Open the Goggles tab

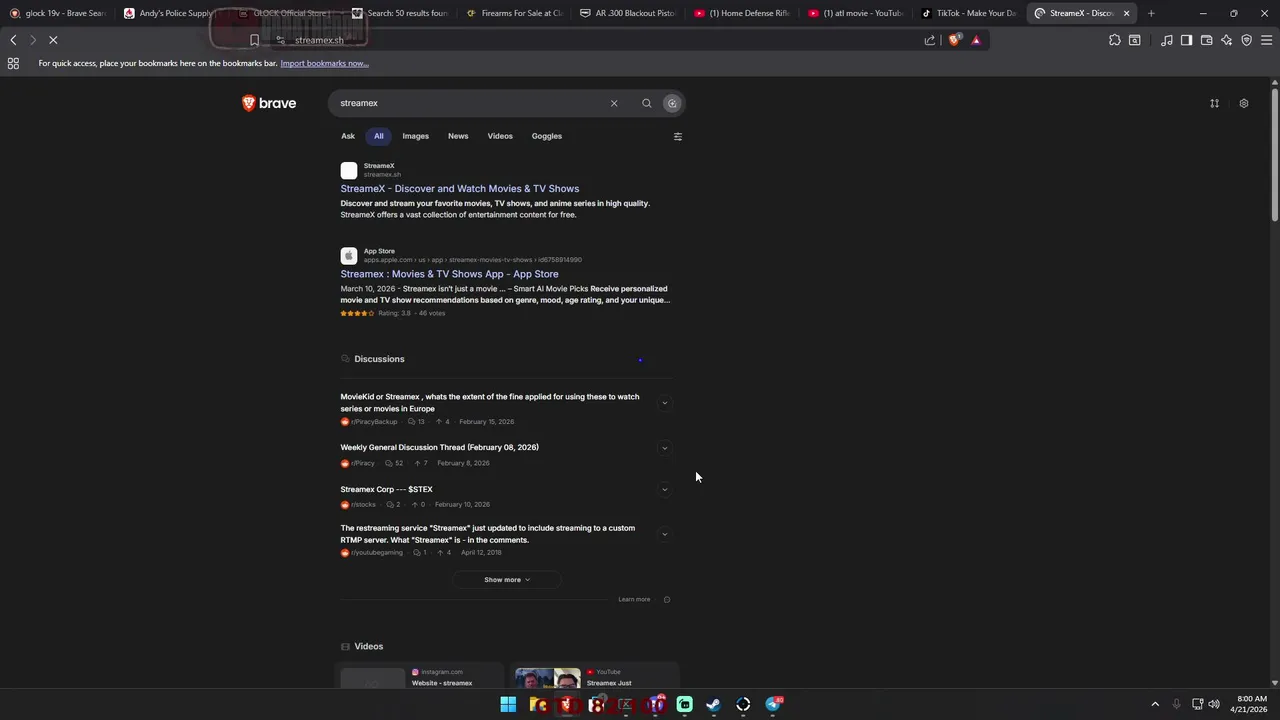tap(547, 136)
